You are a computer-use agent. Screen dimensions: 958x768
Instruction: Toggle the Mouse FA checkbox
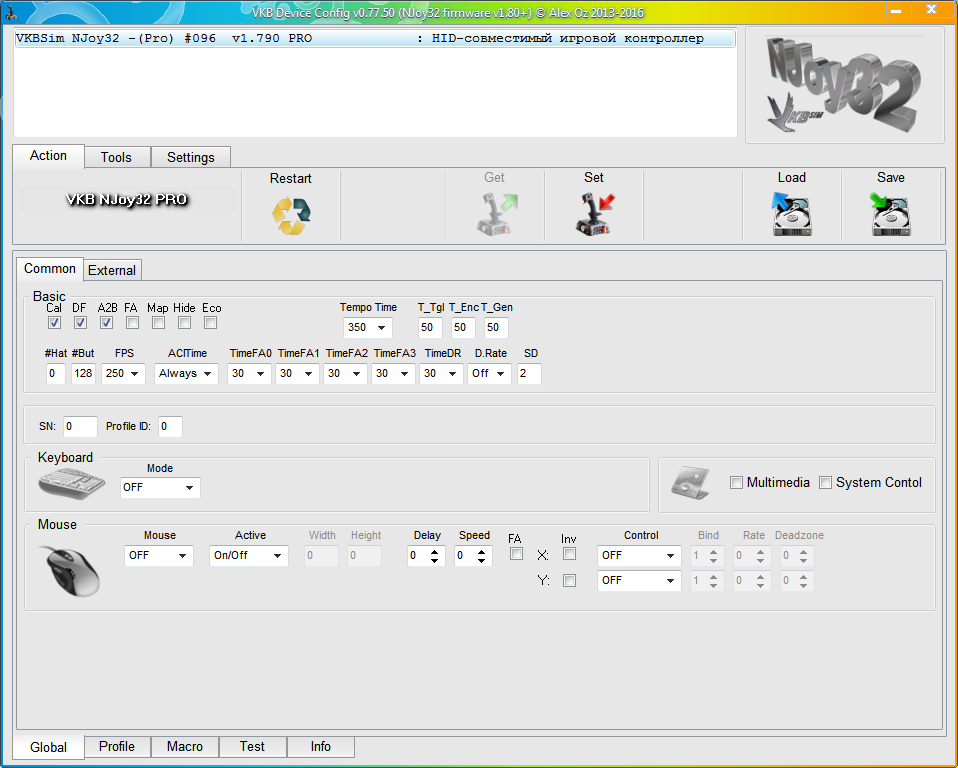coord(516,554)
